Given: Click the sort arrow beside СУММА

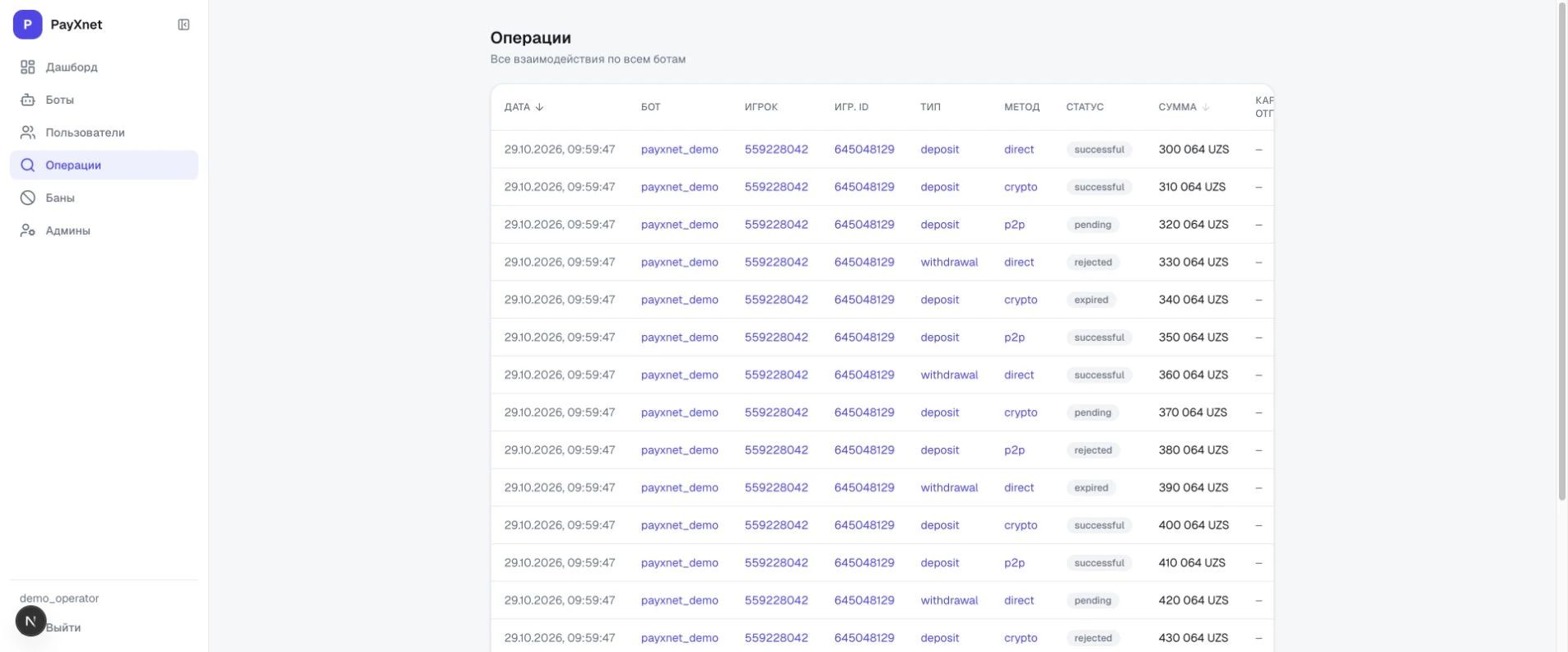Looking at the screenshot, I should pyautogui.click(x=1206, y=107).
